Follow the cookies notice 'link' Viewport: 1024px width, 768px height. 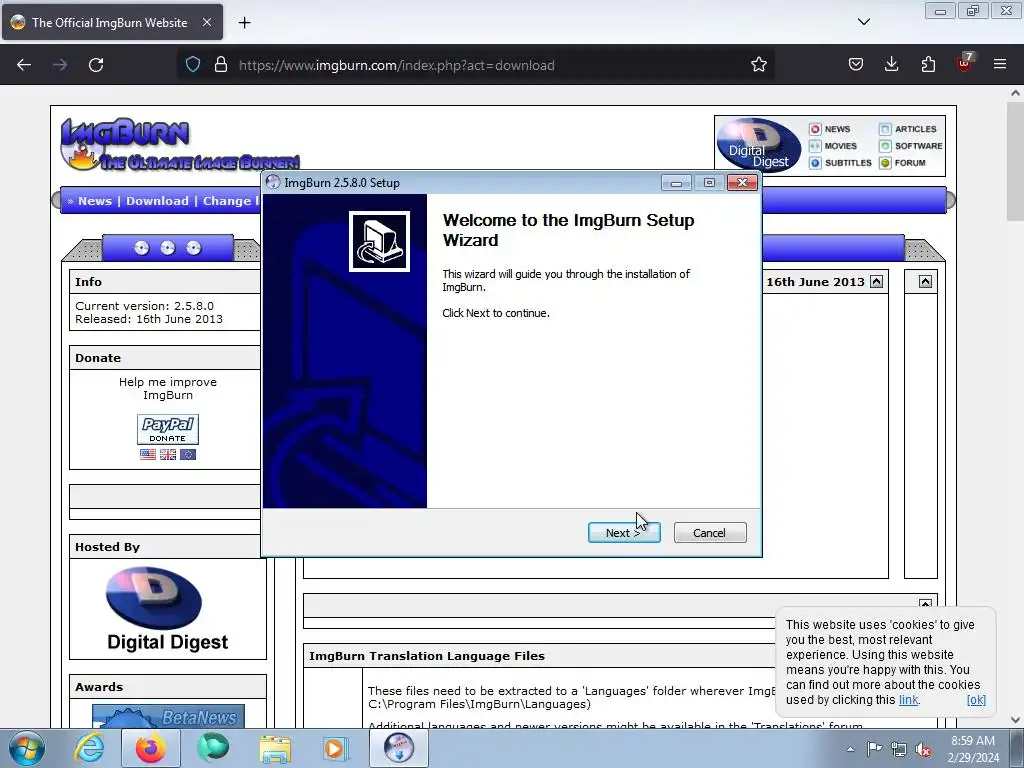point(908,700)
